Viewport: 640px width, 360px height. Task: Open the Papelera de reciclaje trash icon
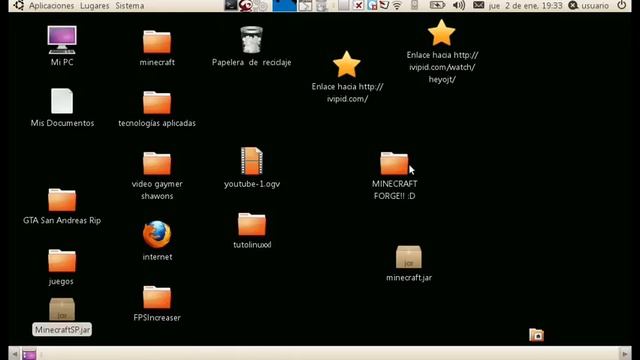[251, 40]
